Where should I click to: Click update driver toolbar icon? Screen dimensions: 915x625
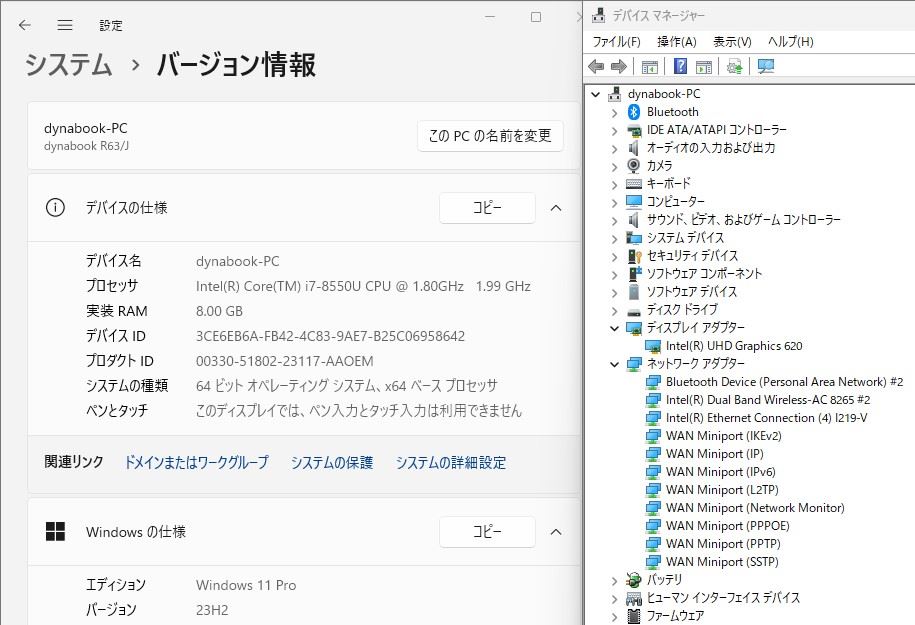(x=735, y=67)
